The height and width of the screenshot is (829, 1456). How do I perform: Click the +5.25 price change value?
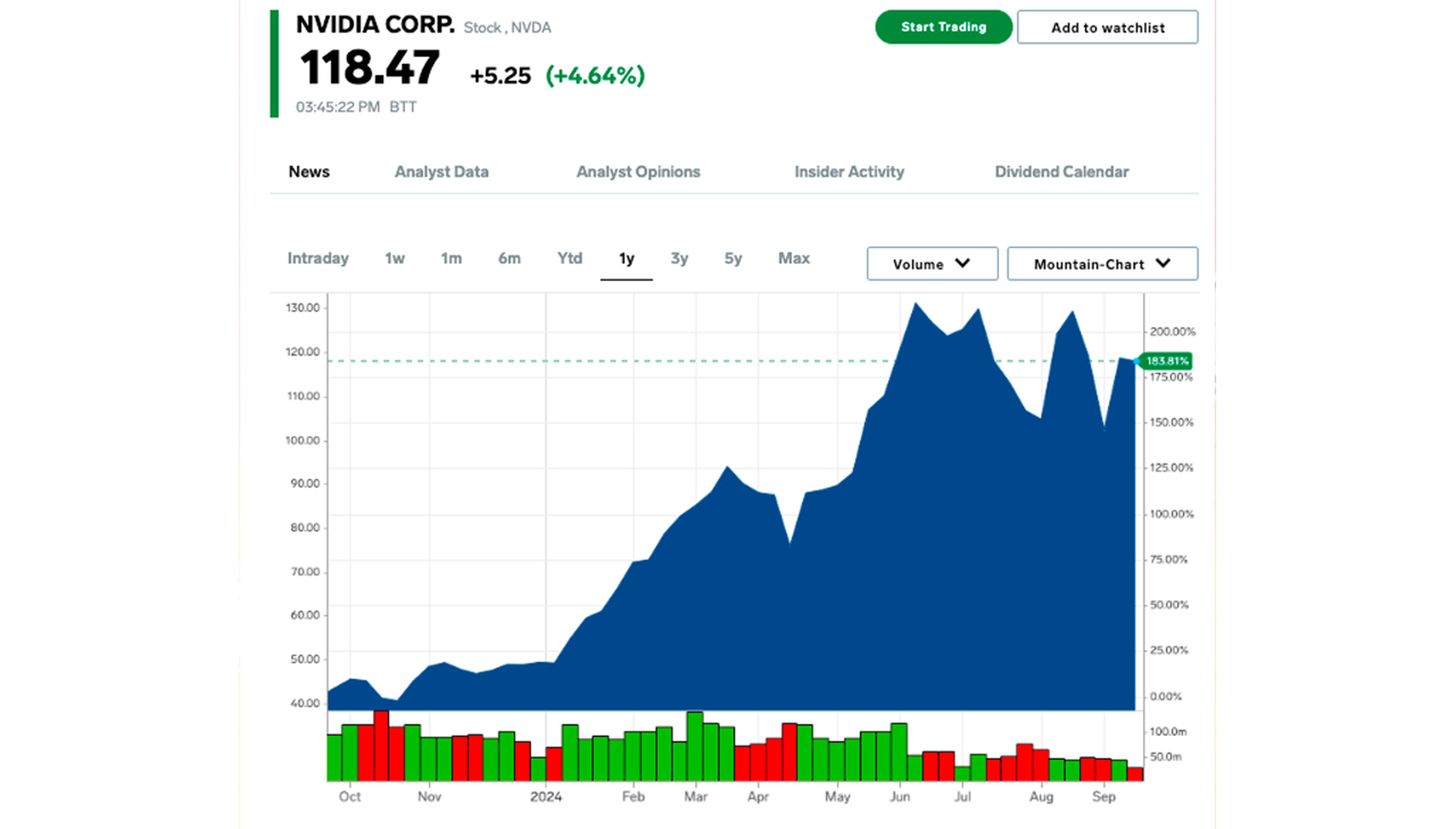point(500,76)
